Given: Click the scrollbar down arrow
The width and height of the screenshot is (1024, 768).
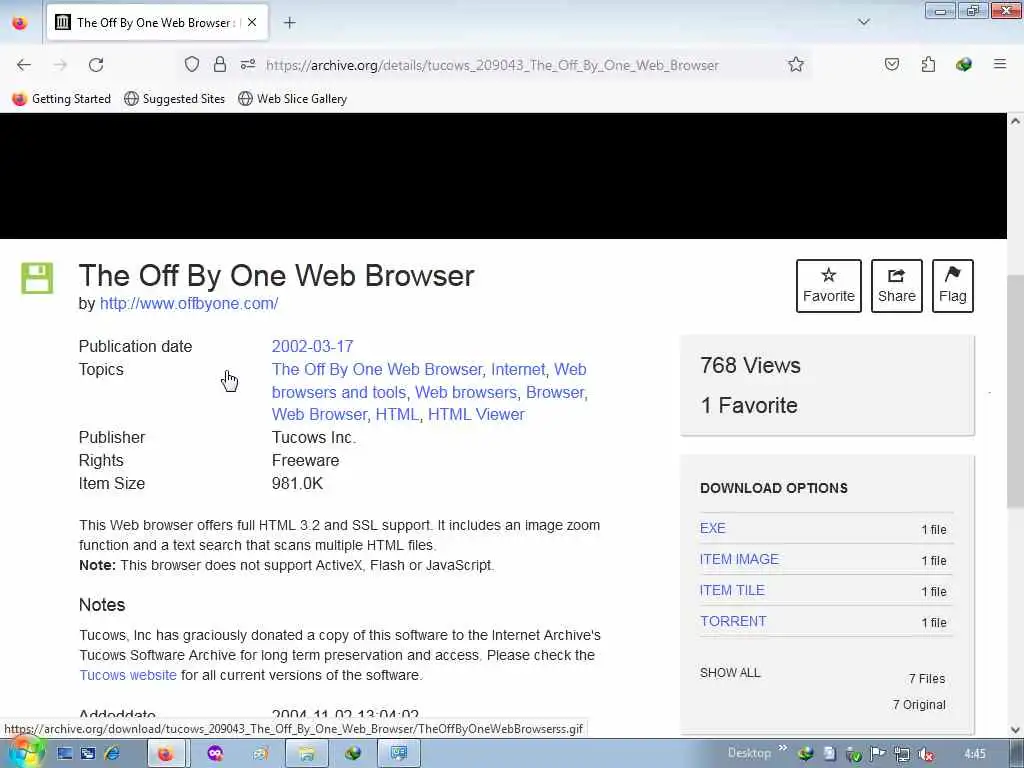Looking at the screenshot, I should click(1015, 729).
